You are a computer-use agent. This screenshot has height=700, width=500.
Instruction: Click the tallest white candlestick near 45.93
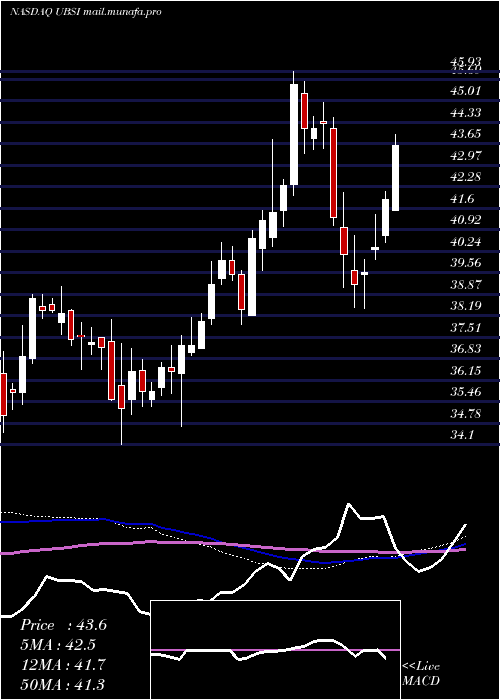[294, 134]
